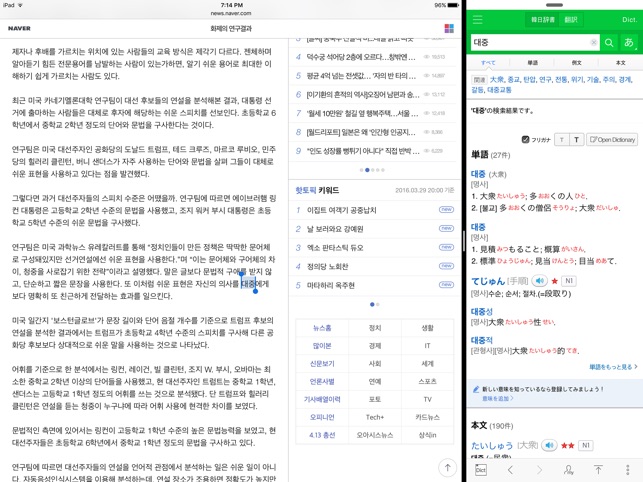Open the Dict. menu at top right
The width and height of the screenshot is (643, 482).
pyautogui.click(x=629, y=20)
